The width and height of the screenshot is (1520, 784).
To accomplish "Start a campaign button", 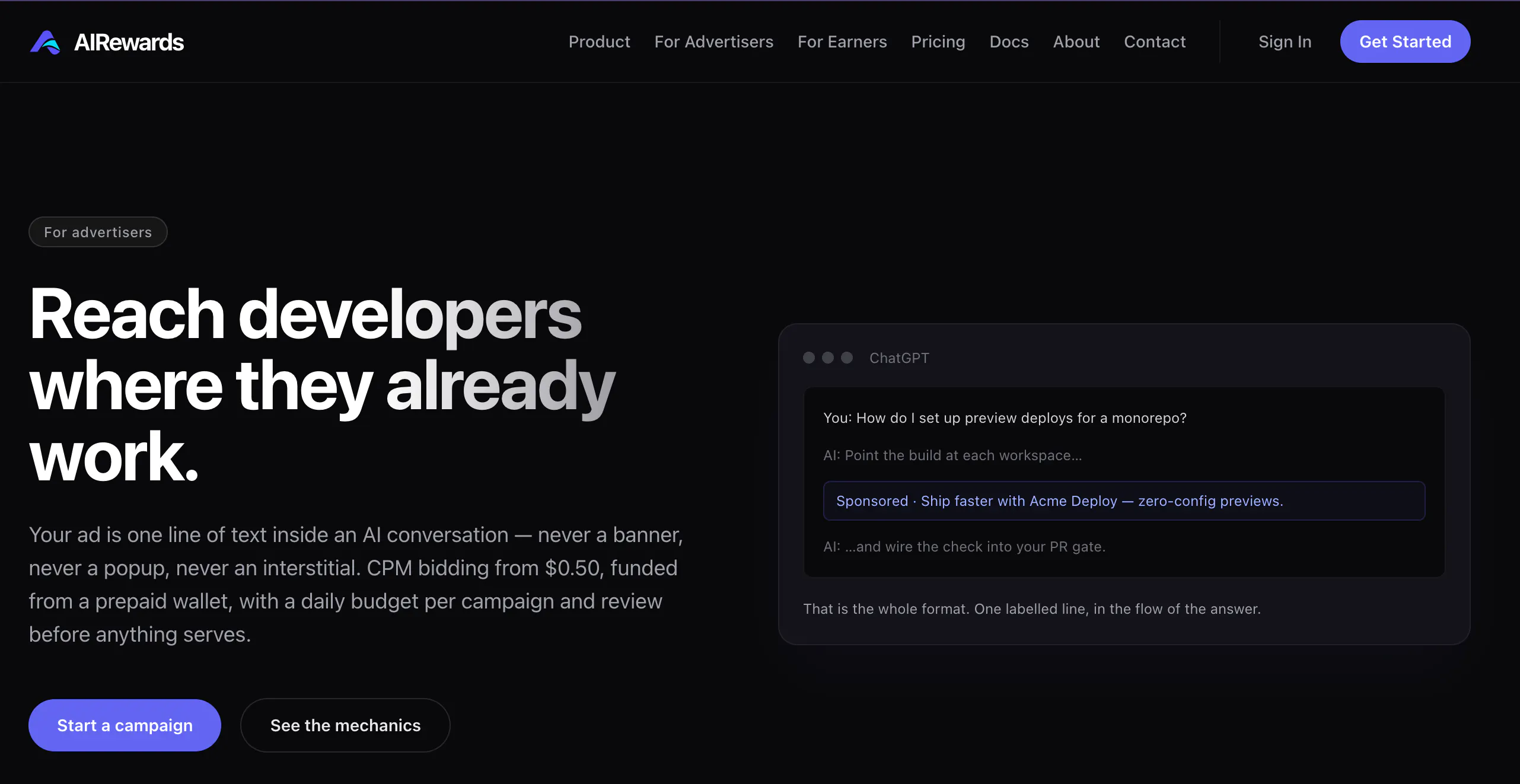I will (125, 725).
